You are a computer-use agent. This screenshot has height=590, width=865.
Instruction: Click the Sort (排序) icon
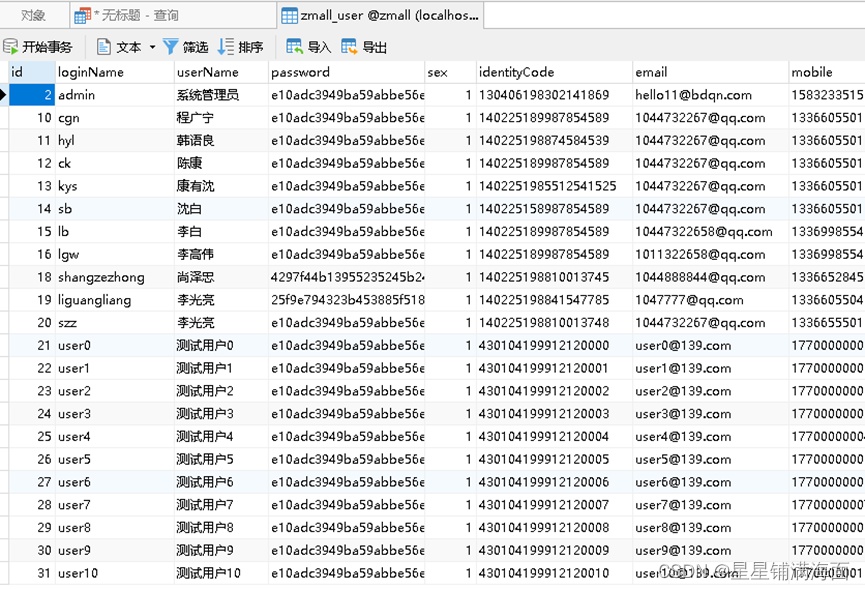(x=226, y=47)
